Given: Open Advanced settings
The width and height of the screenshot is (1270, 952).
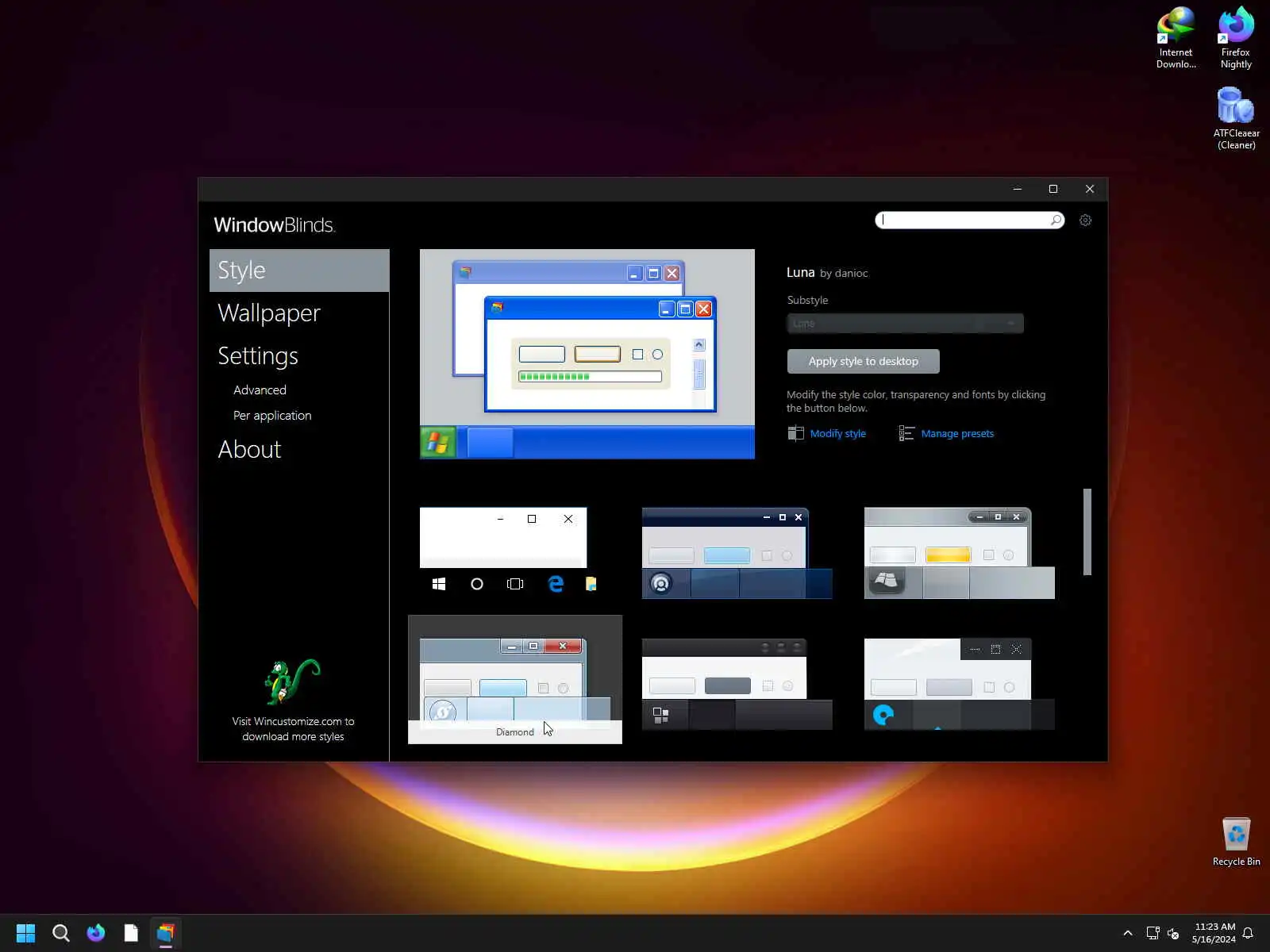Looking at the screenshot, I should [260, 390].
